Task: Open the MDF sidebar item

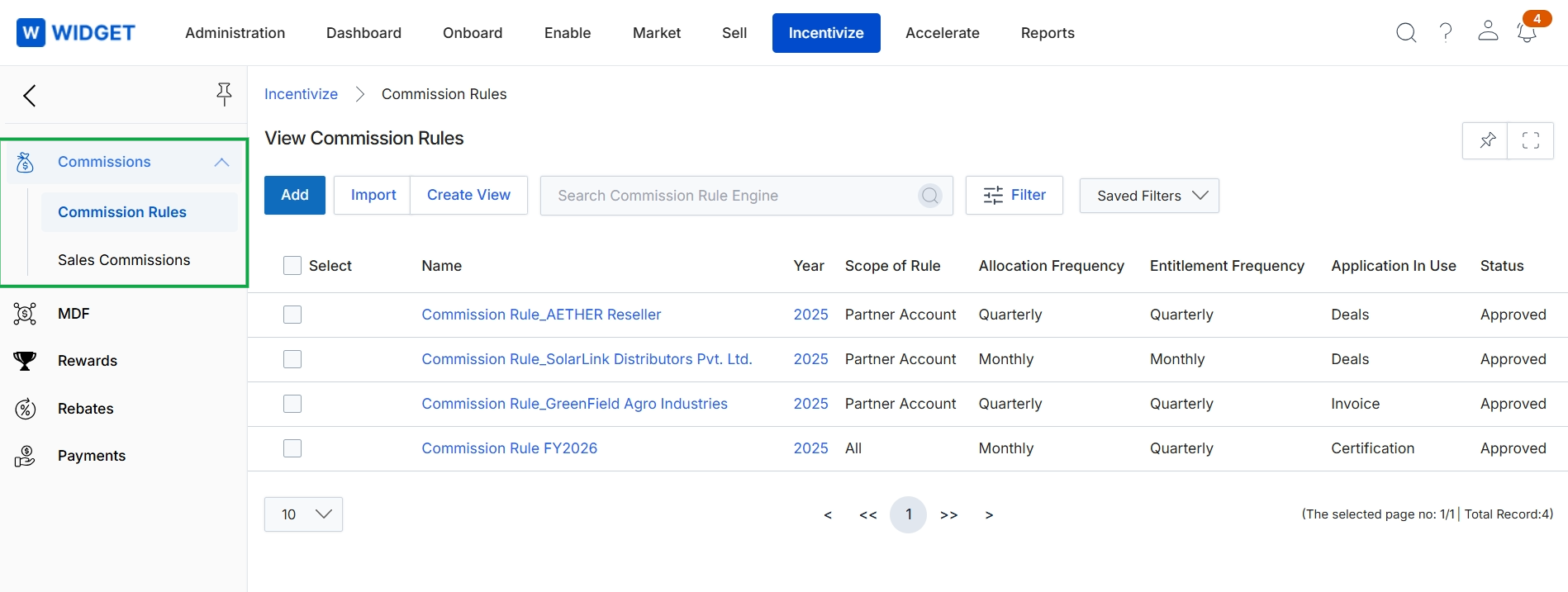Action: 74,314
